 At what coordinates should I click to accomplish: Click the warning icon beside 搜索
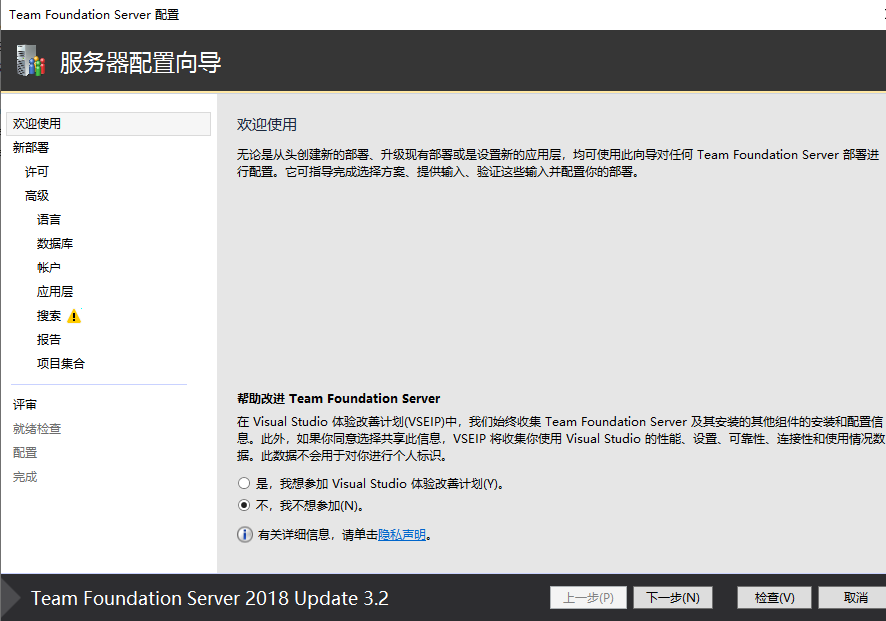74,316
